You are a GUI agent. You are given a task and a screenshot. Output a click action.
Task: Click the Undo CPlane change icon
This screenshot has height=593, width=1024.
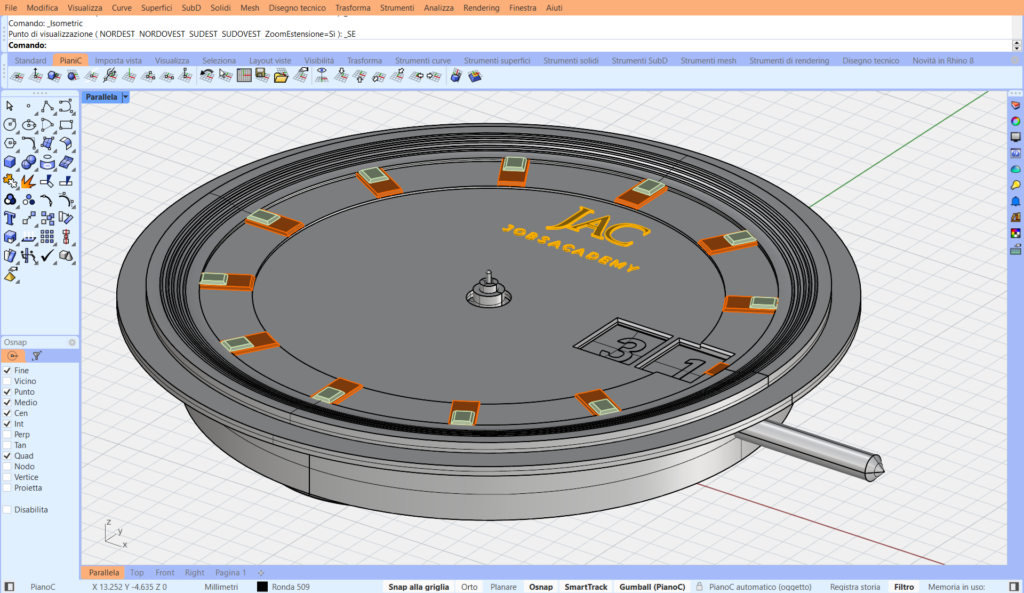[206, 76]
